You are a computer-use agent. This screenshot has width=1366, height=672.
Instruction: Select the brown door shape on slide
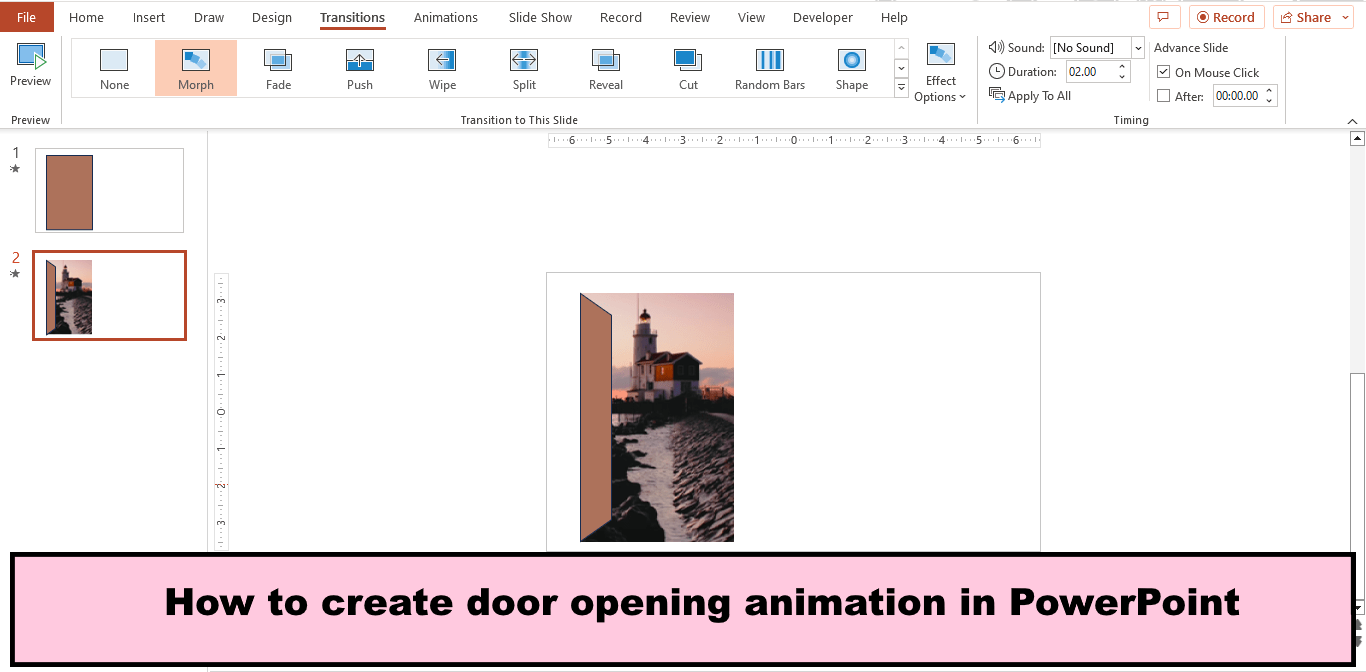[x=595, y=420]
